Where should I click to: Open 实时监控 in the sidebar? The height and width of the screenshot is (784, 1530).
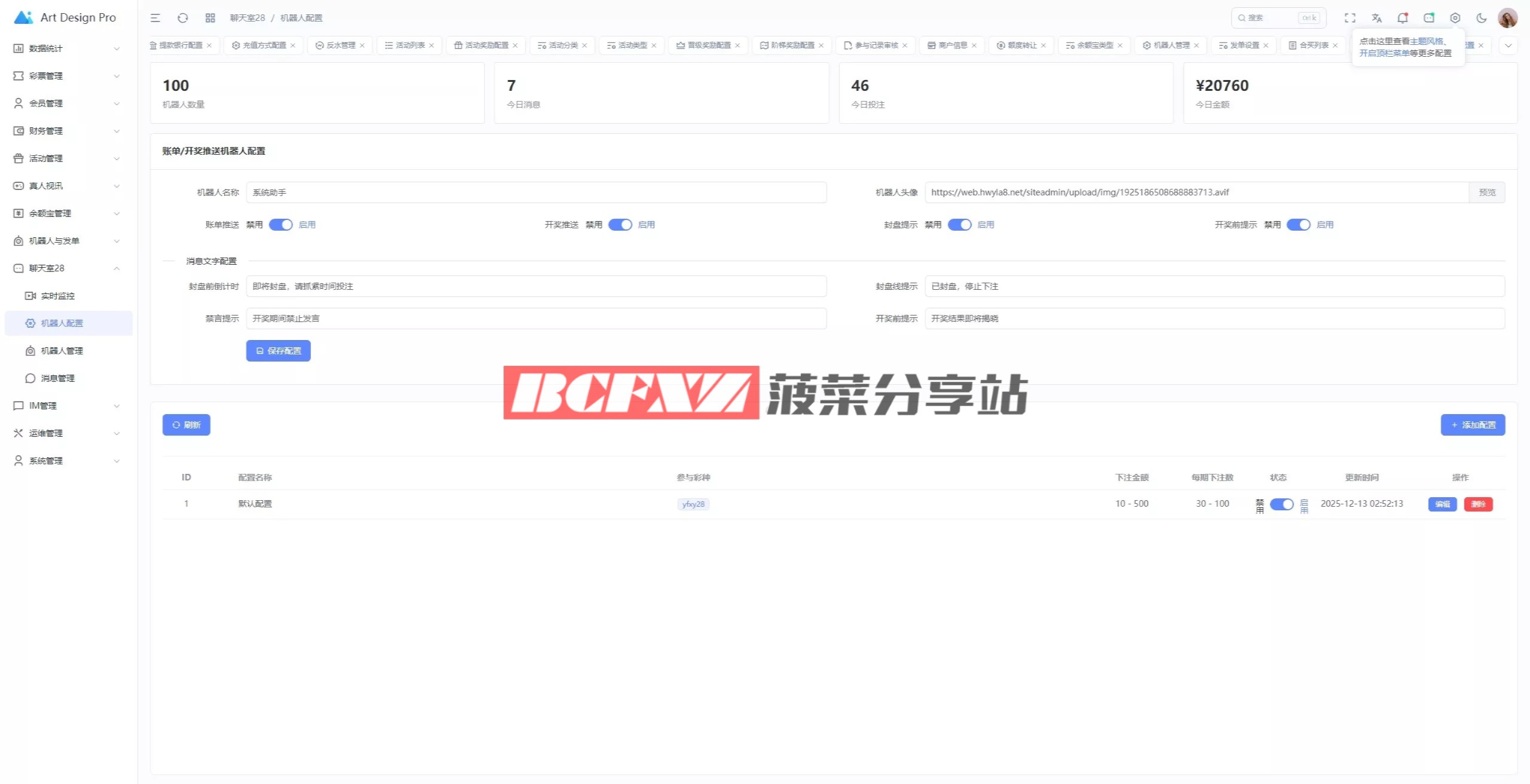pos(57,296)
